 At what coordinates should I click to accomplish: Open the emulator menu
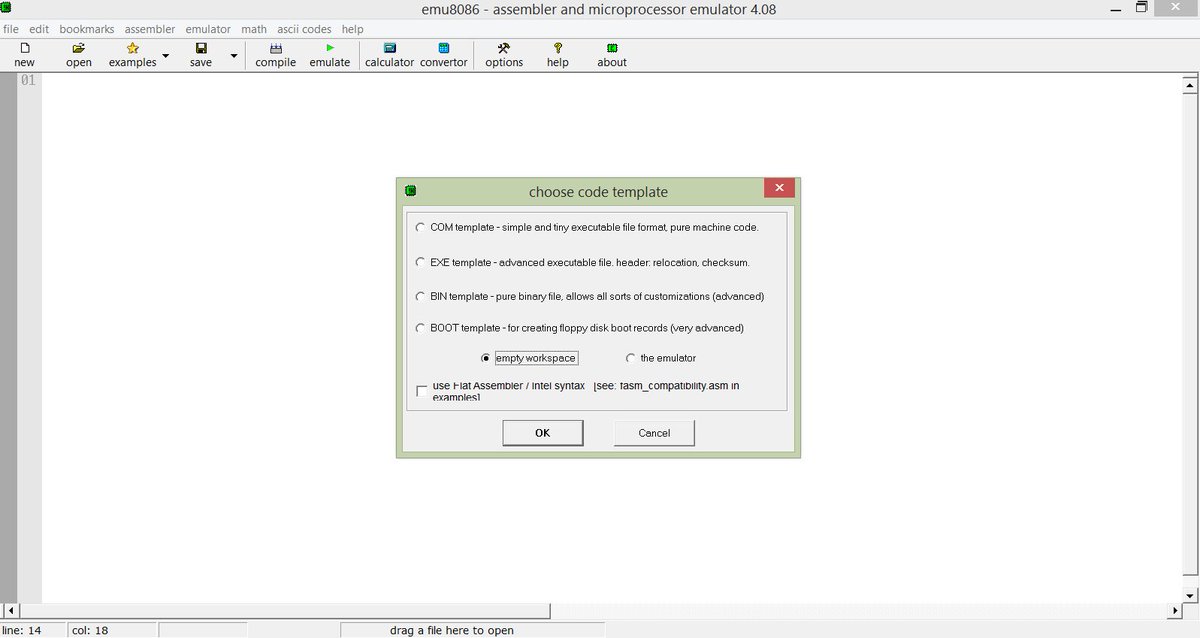tap(208, 29)
